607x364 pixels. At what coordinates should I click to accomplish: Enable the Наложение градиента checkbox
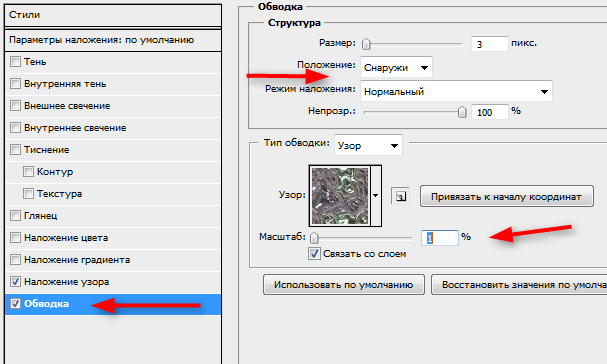point(15,259)
